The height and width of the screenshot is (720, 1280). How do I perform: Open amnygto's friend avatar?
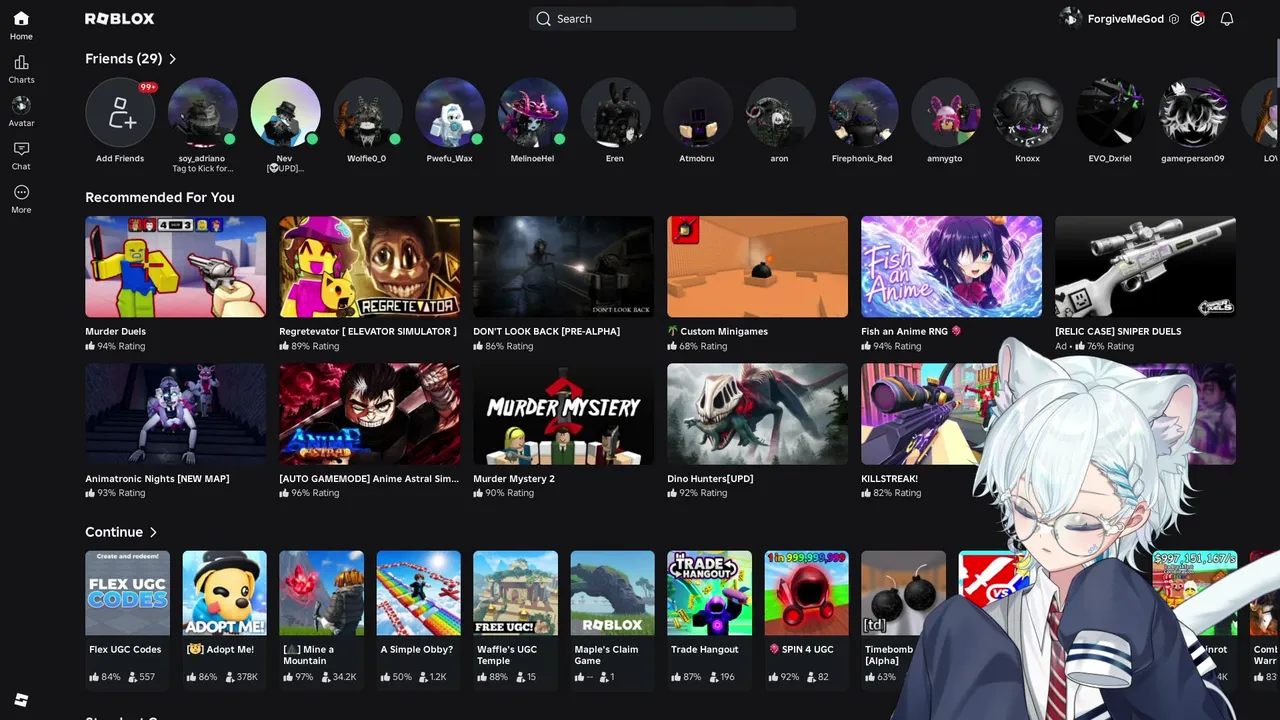tap(945, 113)
